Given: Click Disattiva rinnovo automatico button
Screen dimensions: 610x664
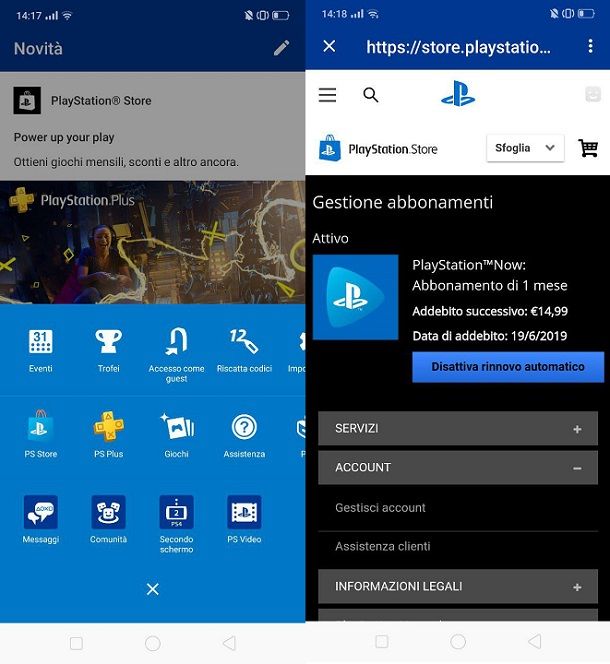Looking at the screenshot, I should point(508,367).
